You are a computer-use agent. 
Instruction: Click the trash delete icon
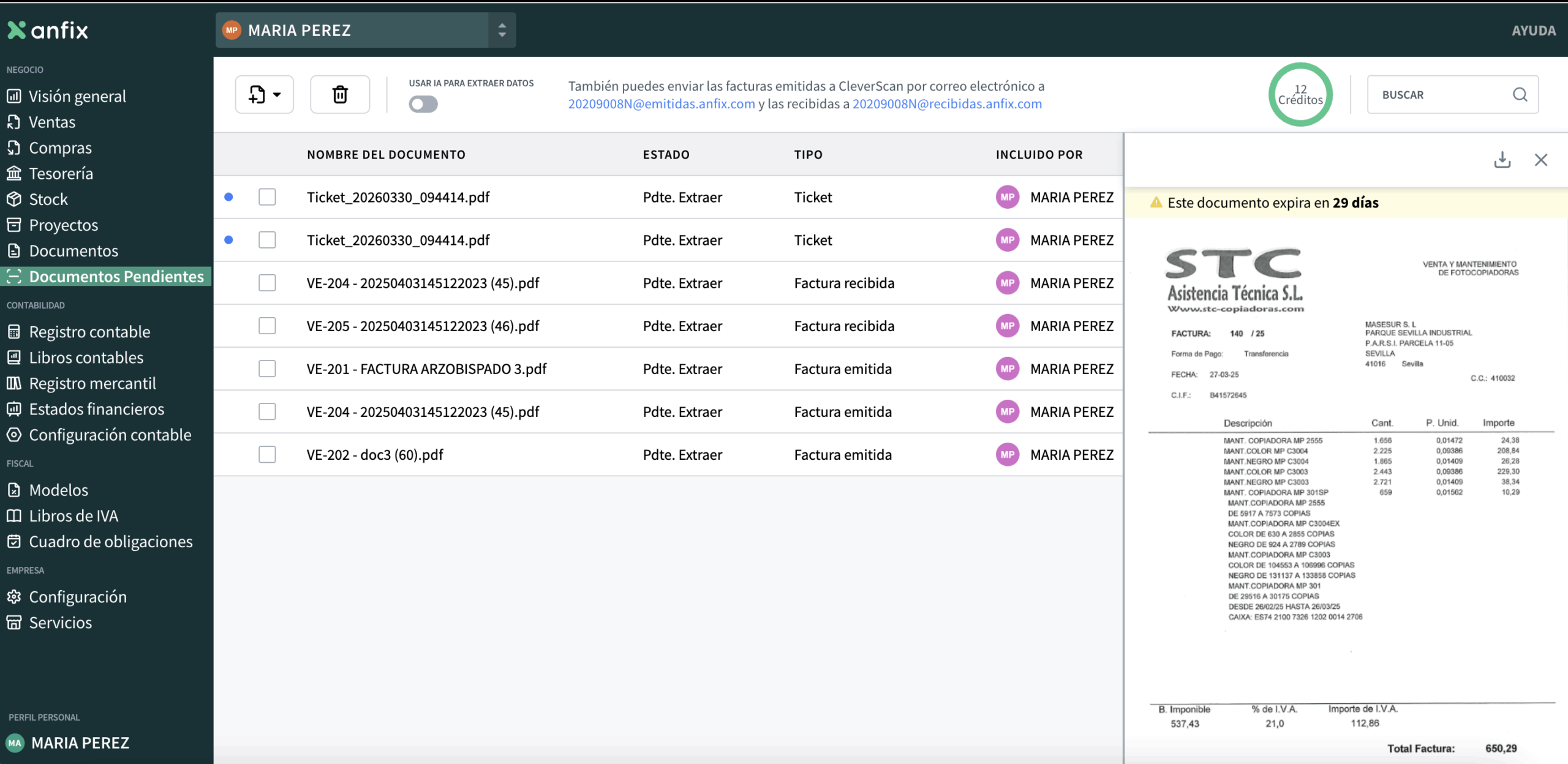[x=340, y=94]
